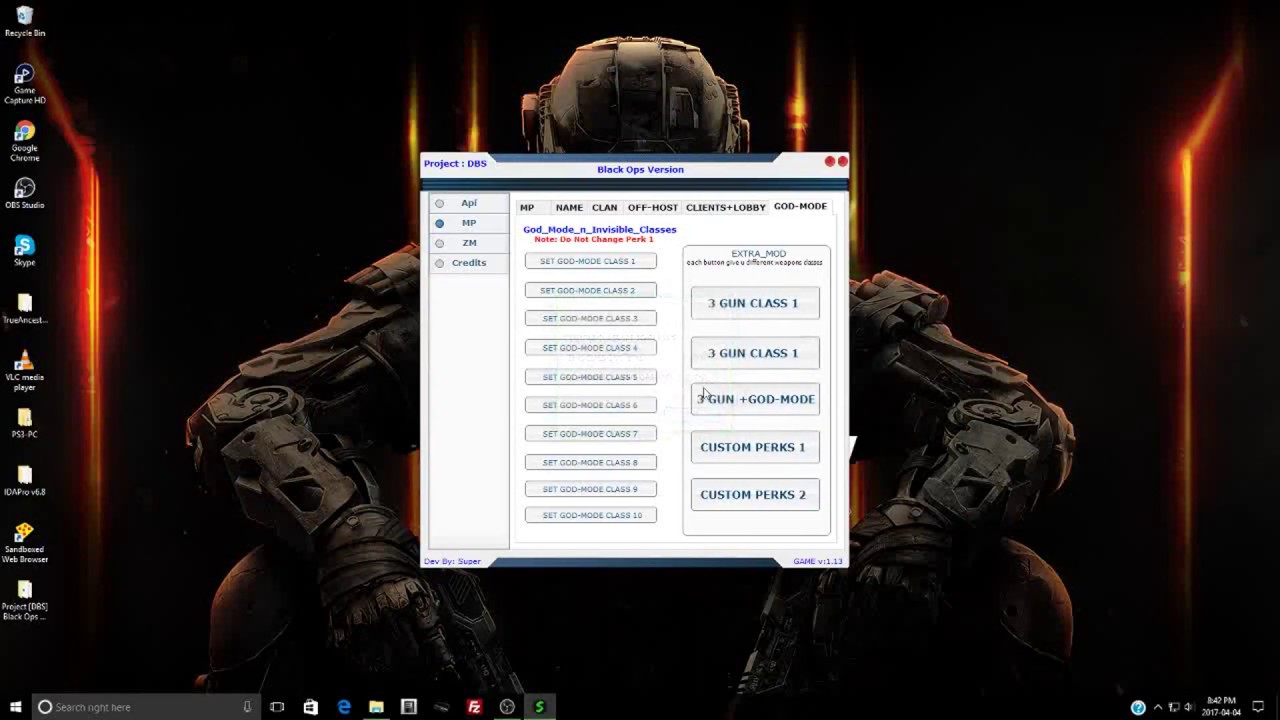This screenshot has width=1280, height=720.
Task: Switch to the MP tab
Action: tap(527, 207)
